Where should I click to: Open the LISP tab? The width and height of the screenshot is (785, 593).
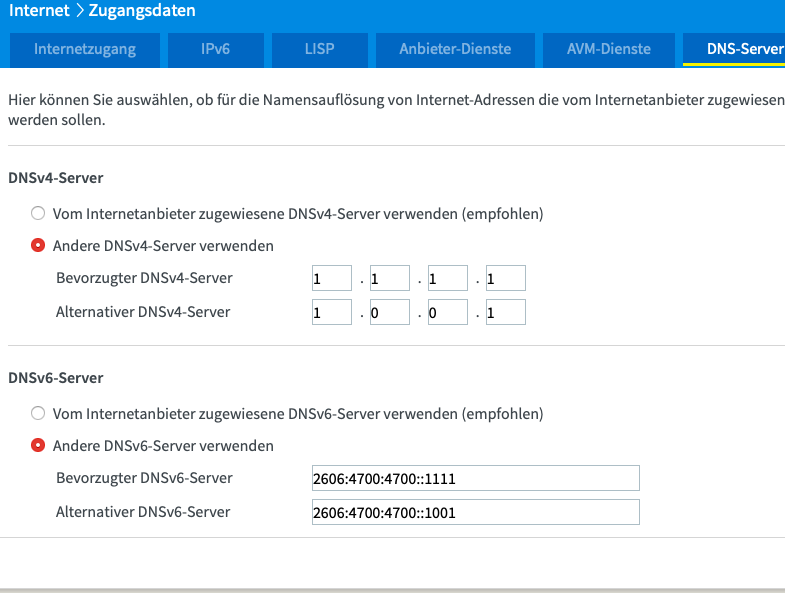coord(320,50)
